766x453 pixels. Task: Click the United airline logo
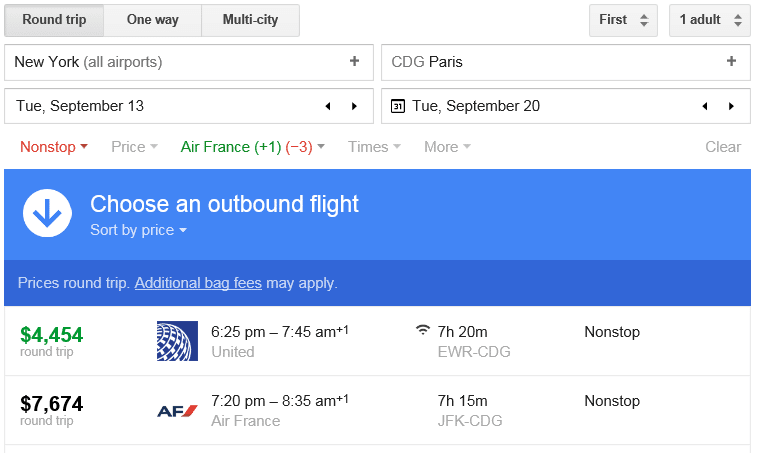[178, 341]
